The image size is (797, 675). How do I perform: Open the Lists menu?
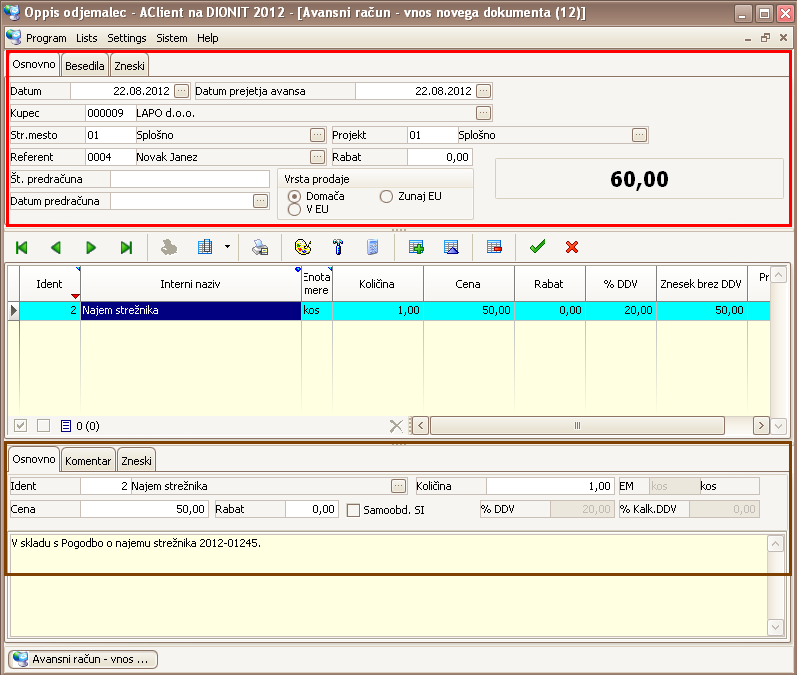tap(86, 38)
